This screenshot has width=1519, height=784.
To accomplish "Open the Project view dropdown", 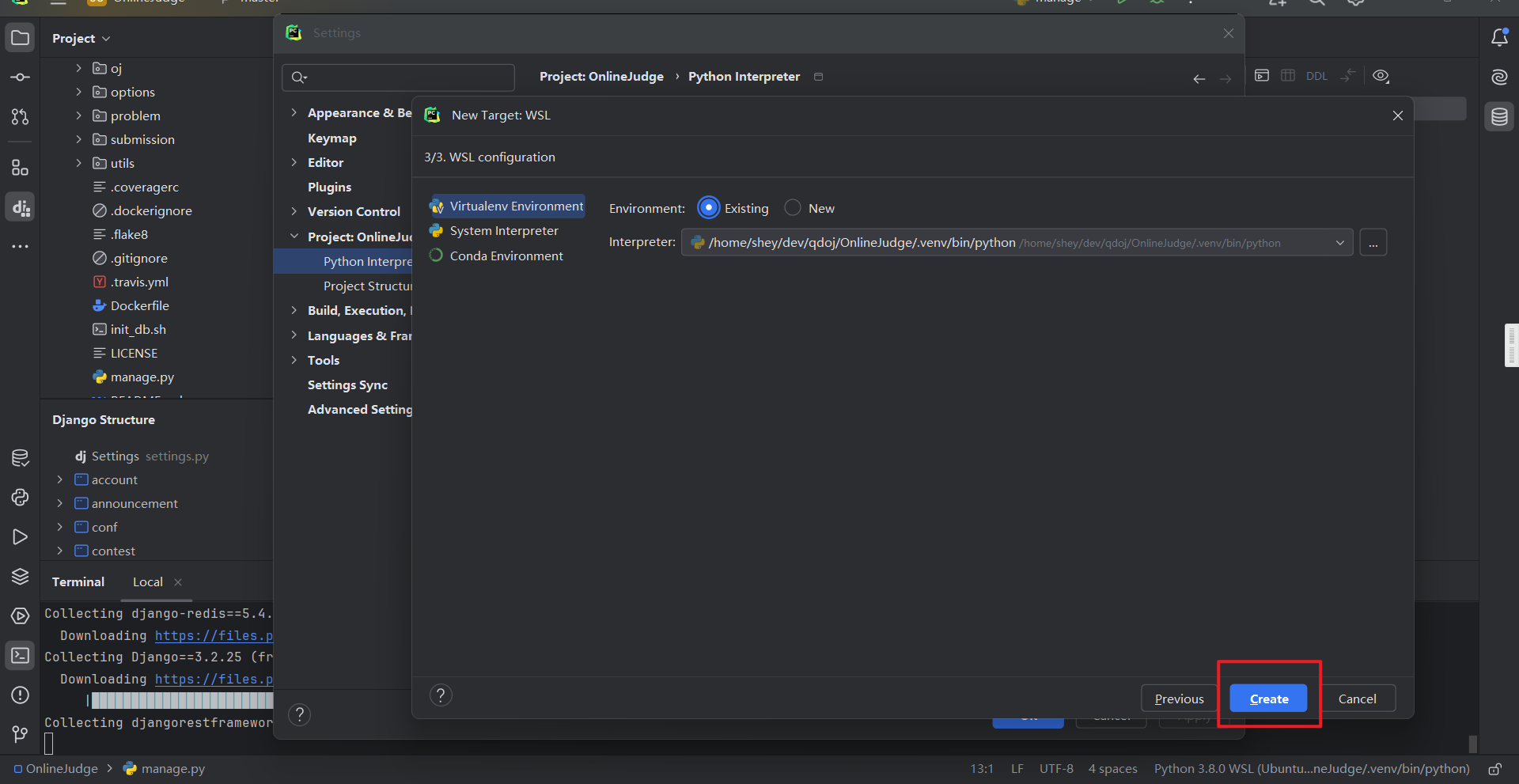I will pyautogui.click(x=81, y=38).
